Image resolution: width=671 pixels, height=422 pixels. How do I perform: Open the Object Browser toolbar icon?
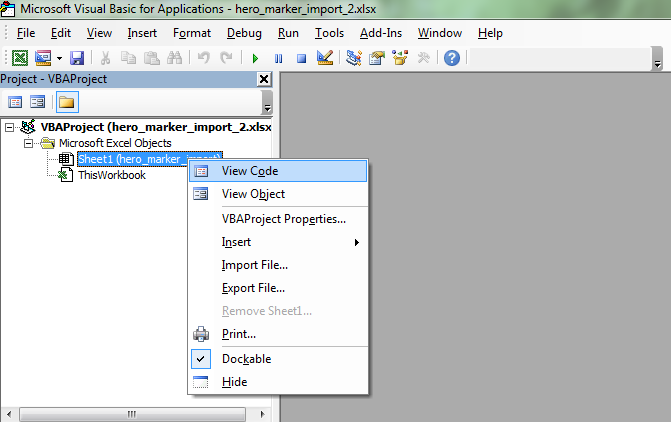(400, 58)
